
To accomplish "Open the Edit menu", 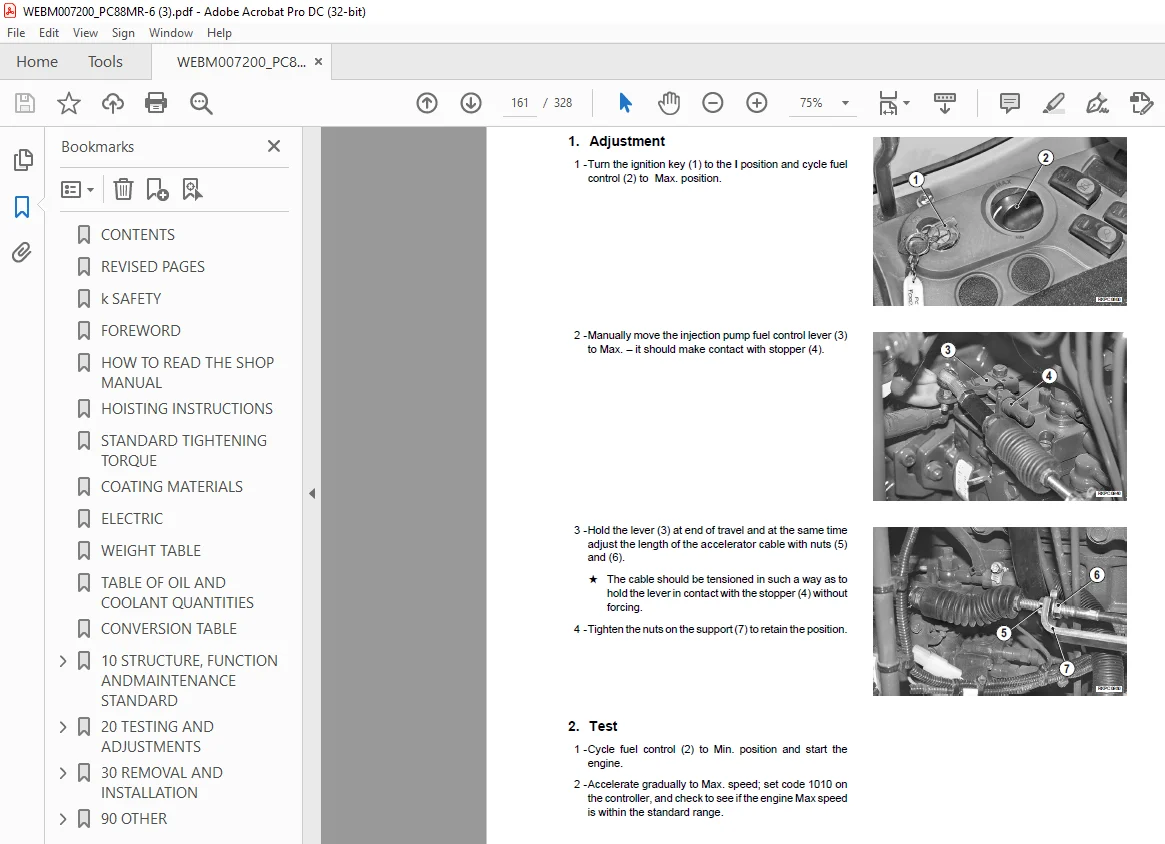I will [x=49, y=33].
